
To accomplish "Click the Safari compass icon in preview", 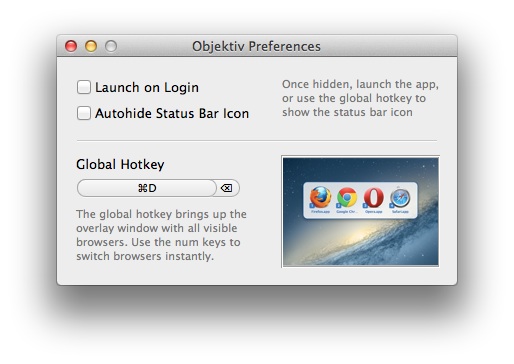I will click(400, 198).
